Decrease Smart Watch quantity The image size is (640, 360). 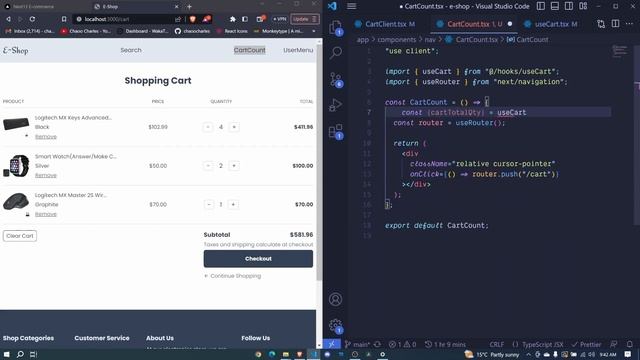pos(208,166)
